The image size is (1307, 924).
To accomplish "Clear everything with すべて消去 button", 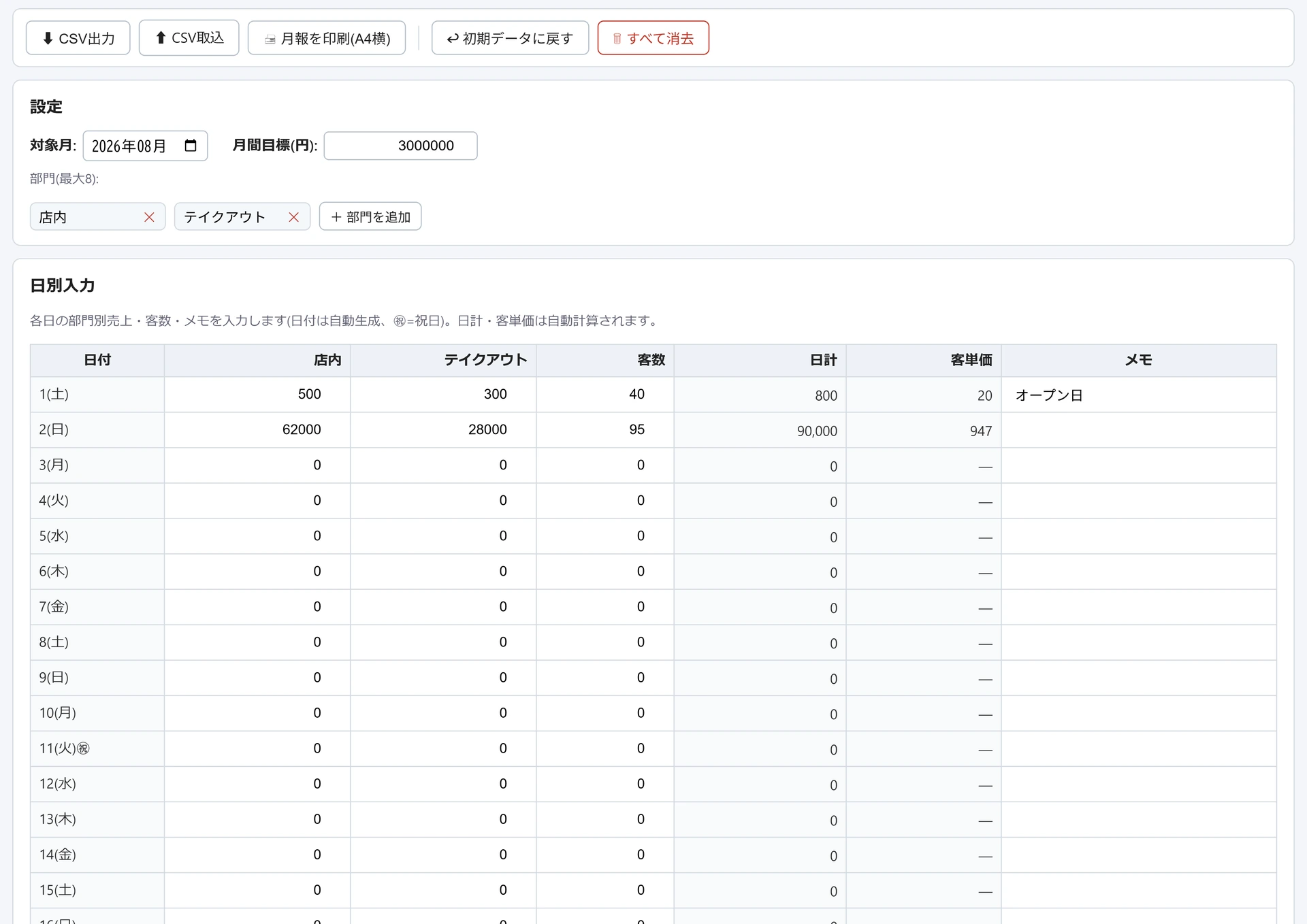I will (653, 38).
